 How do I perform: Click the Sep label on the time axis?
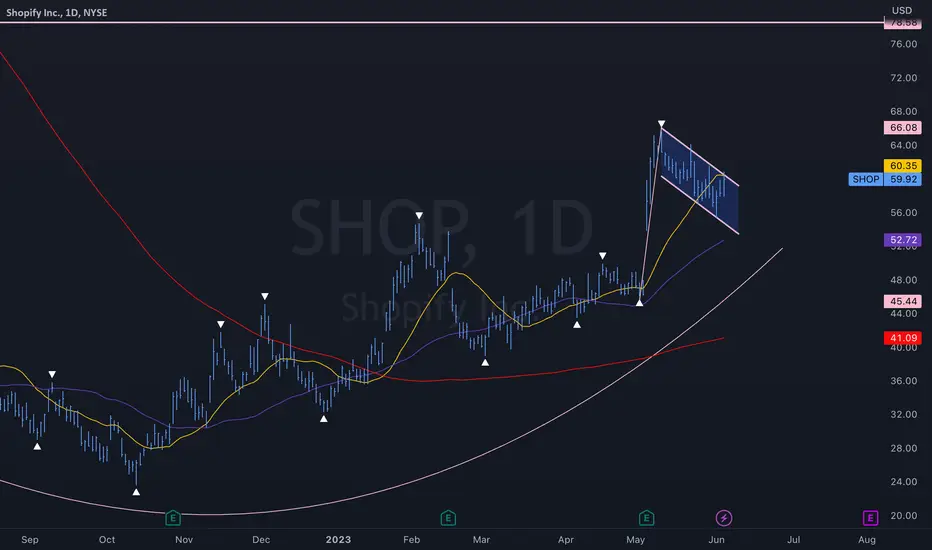[30, 539]
